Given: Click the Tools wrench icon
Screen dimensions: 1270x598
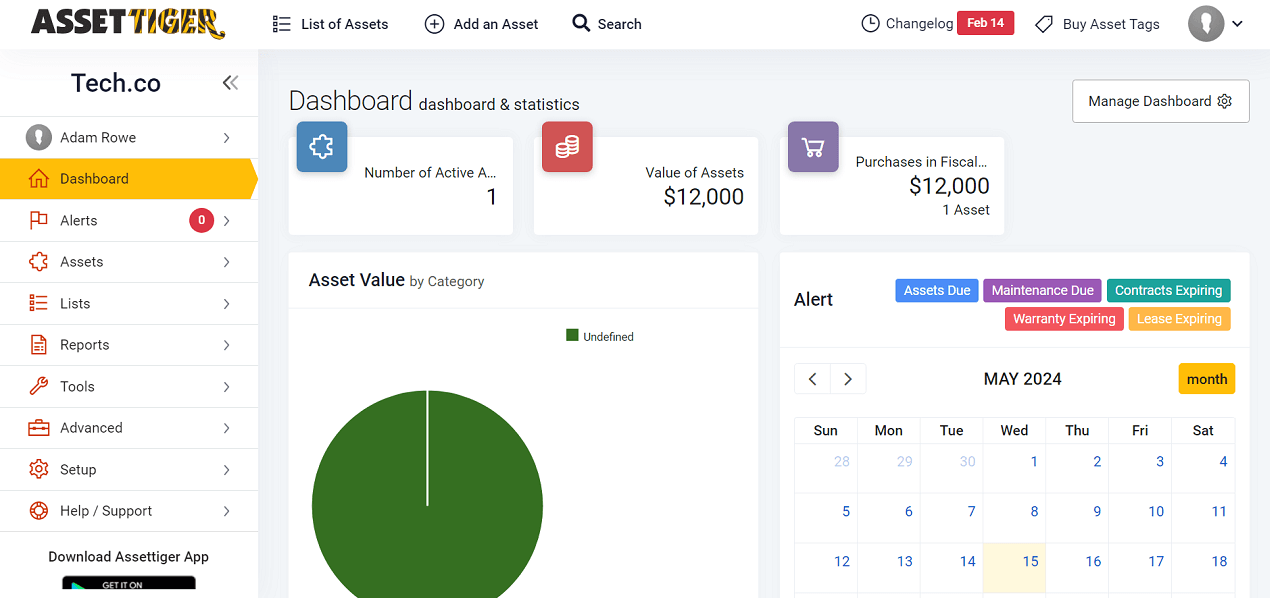Looking at the screenshot, I should coord(39,386).
